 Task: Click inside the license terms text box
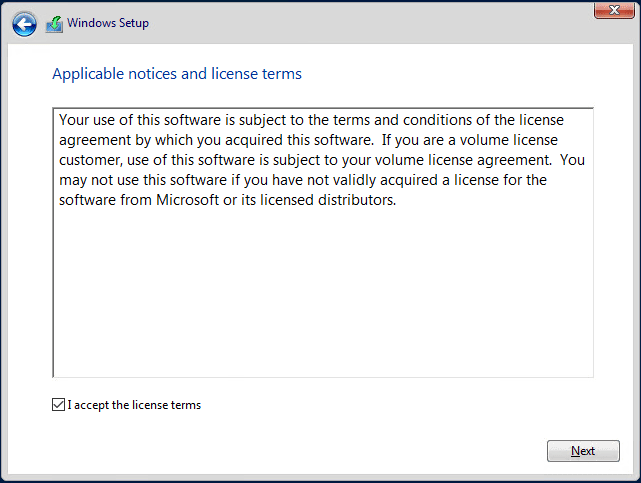(x=322, y=290)
